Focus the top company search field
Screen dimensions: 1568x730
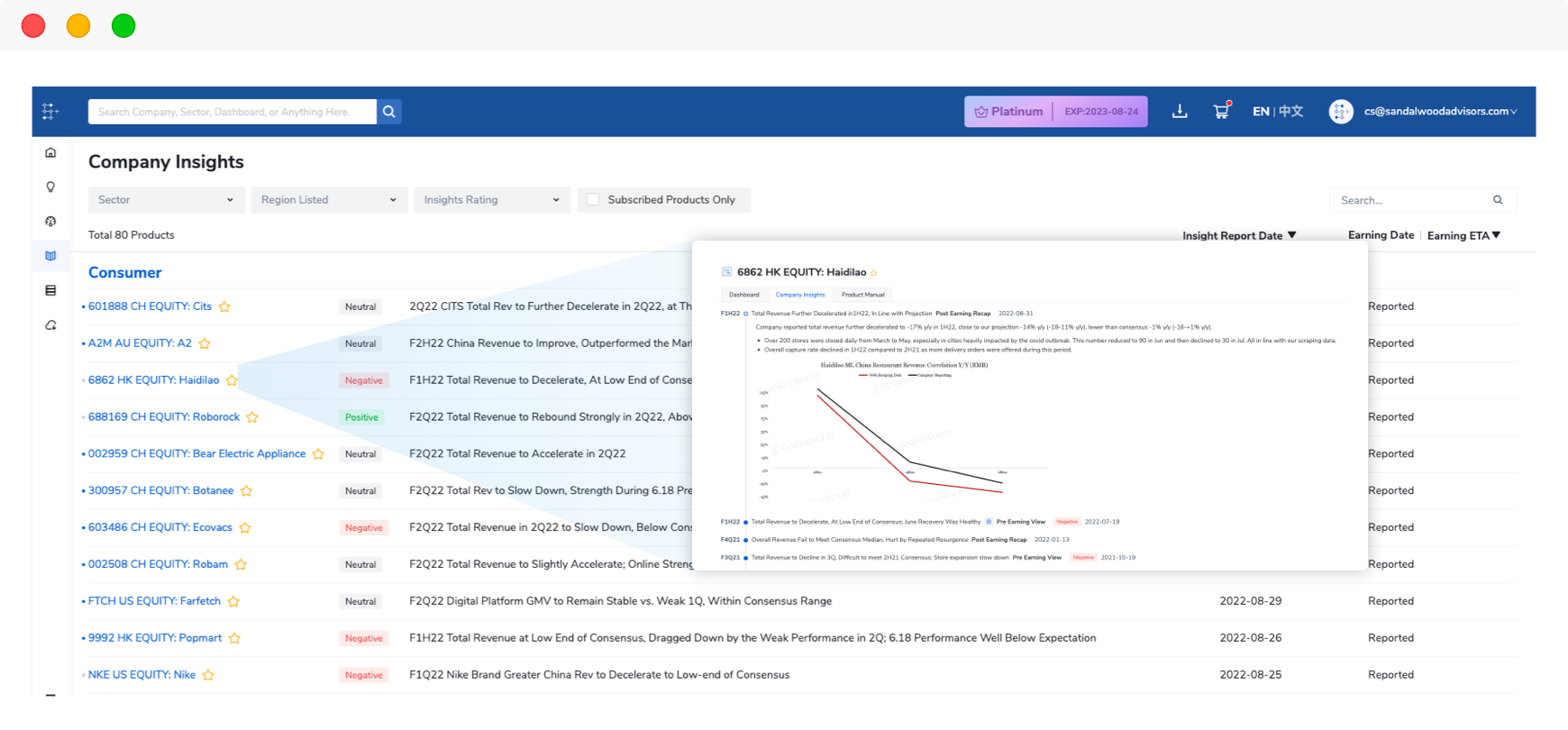coord(232,112)
